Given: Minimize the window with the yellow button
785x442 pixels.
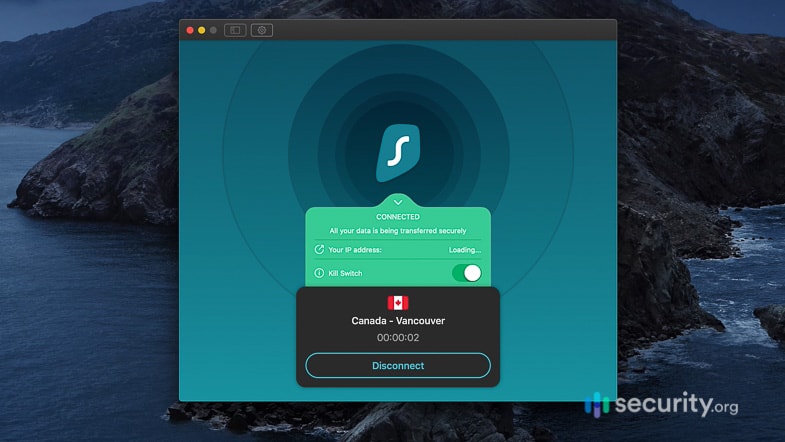Looking at the screenshot, I should 201,30.
